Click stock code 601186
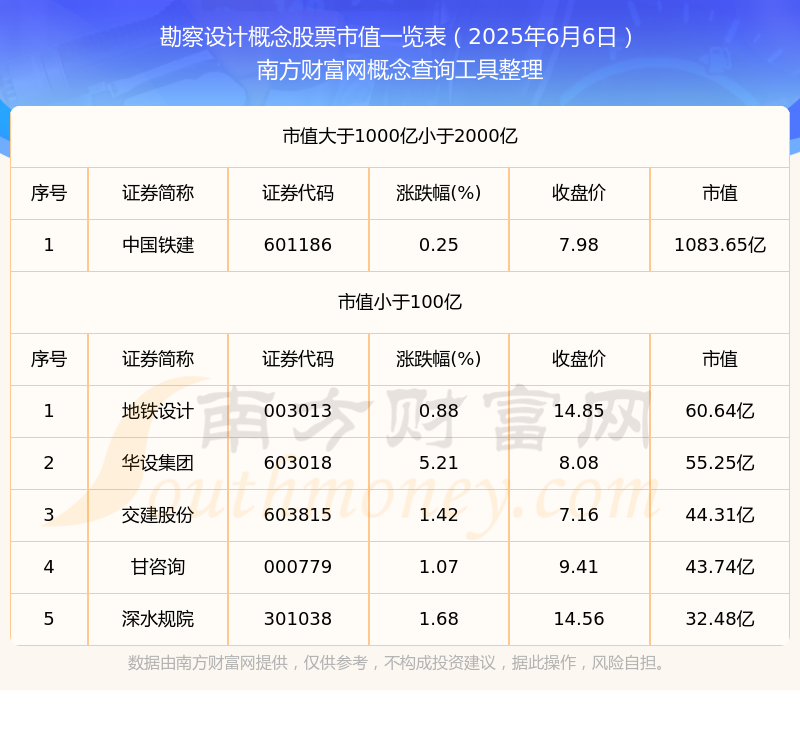The width and height of the screenshot is (800, 740). (298, 245)
